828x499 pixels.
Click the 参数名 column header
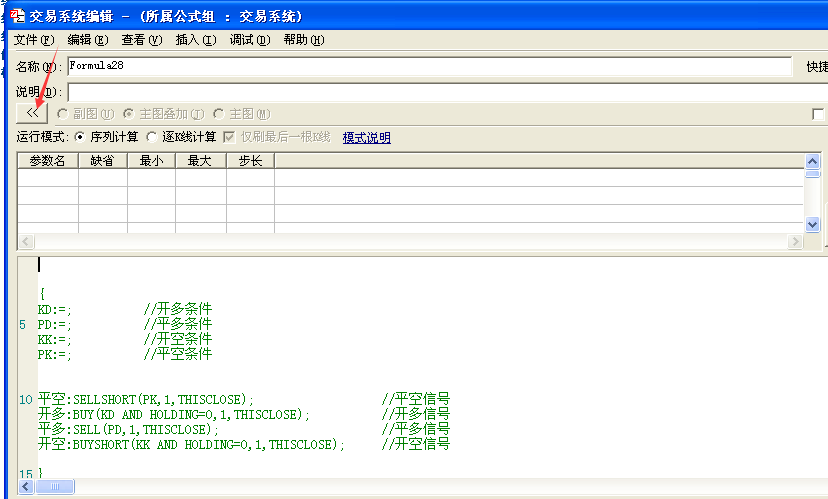click(48, 161)
